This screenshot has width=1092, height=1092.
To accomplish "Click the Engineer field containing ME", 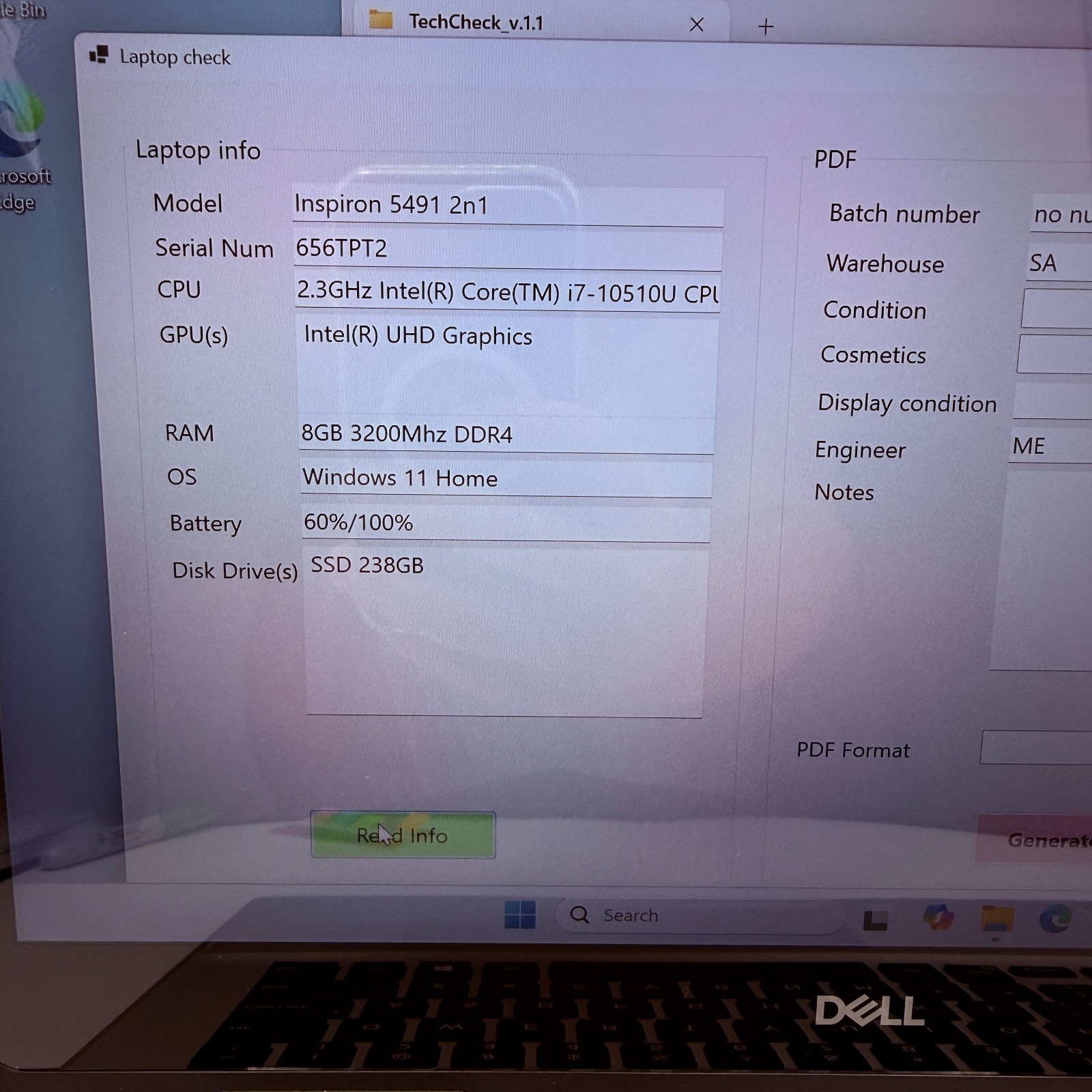I will coord(1050,446).
